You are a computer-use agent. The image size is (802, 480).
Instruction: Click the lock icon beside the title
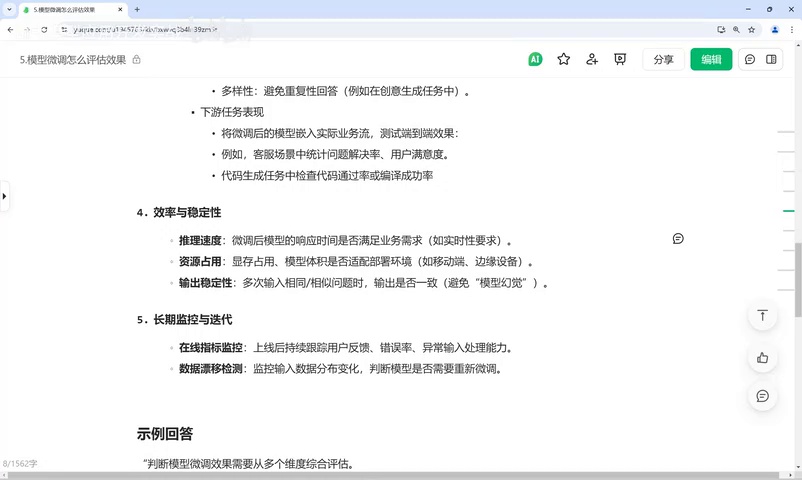click(x=137, y=59)
